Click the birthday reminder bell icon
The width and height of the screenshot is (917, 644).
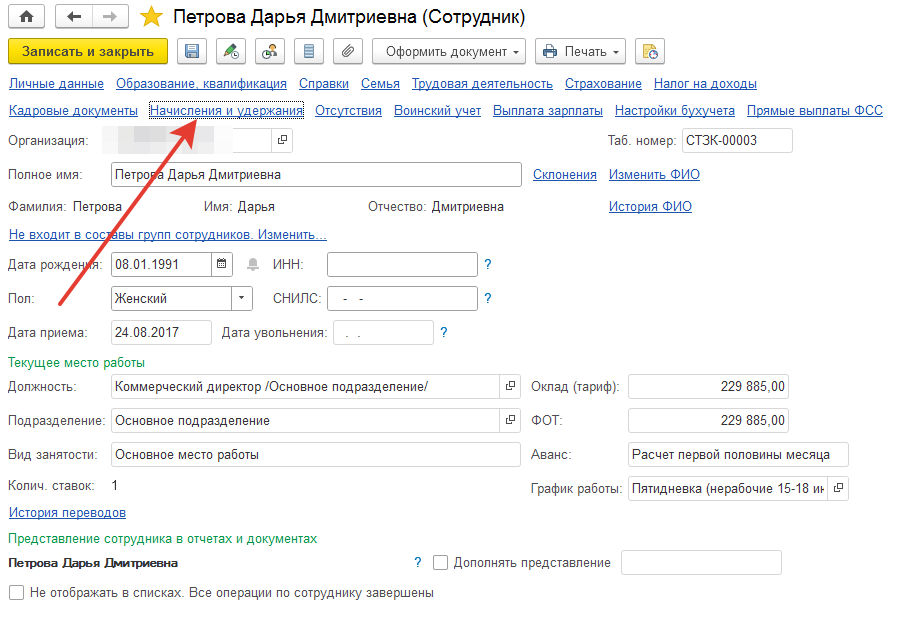click(253, 264)
